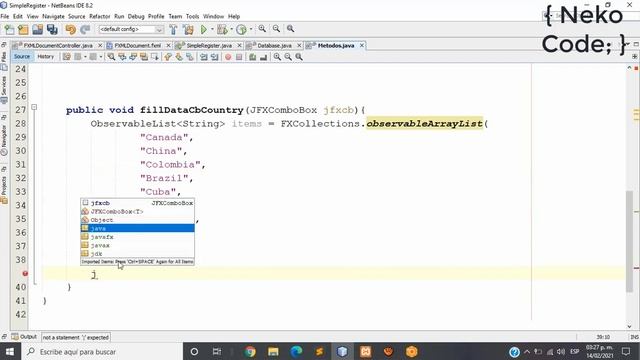Click the Uncomment code icon
Screen dimensions: 640x360
(263, 57)
